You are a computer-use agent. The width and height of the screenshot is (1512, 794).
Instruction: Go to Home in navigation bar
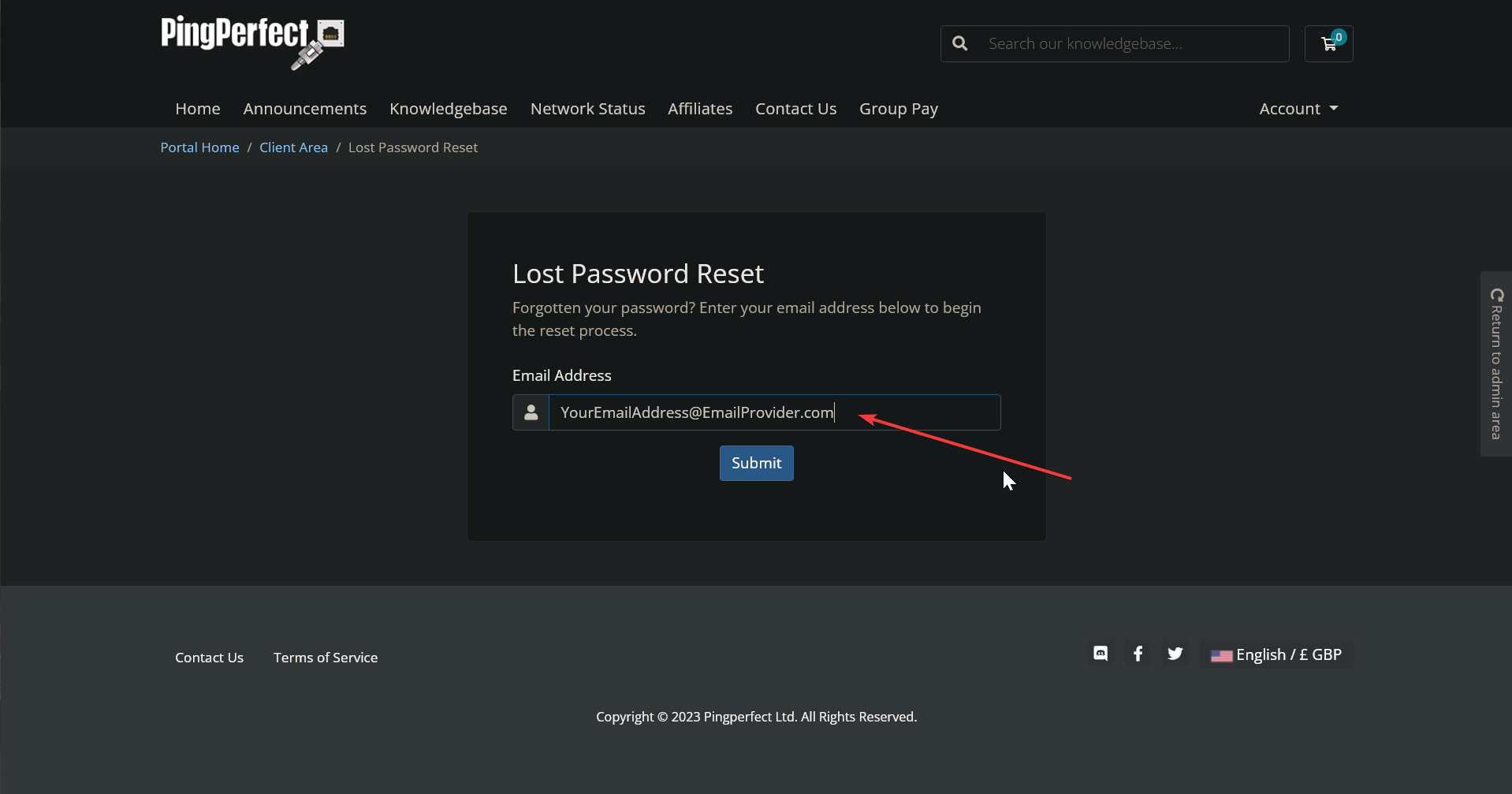(x=197, y=109)
